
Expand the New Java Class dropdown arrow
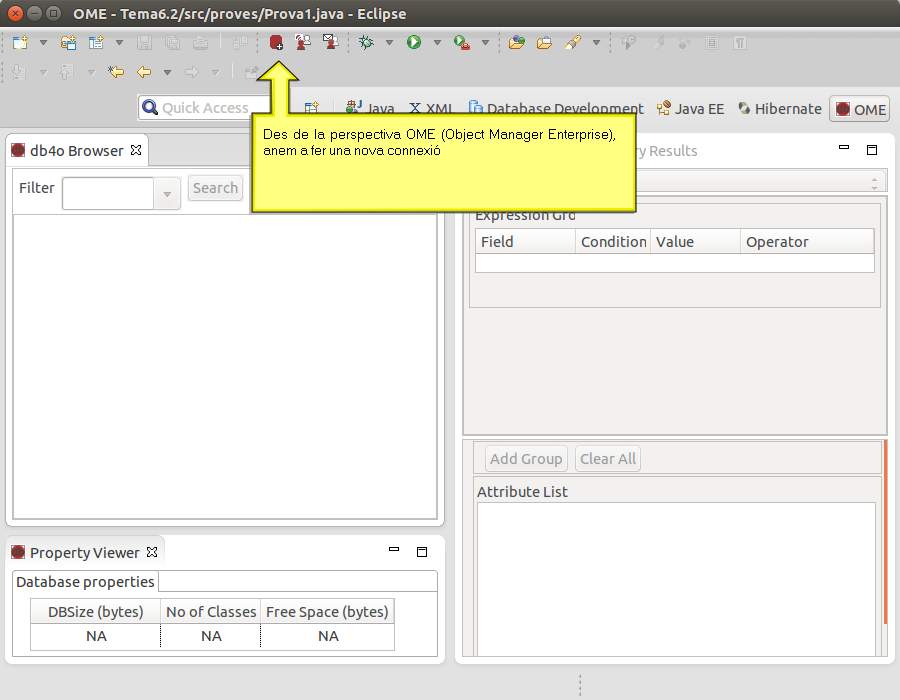coord(119,42)
